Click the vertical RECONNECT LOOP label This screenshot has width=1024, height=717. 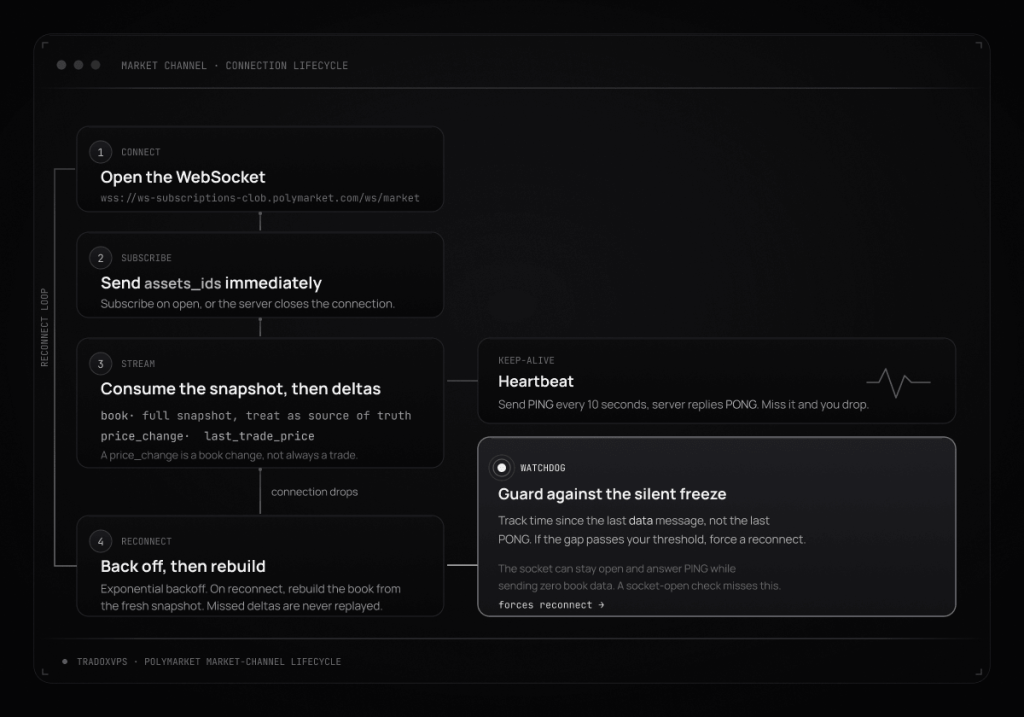(x=44, y=327)
